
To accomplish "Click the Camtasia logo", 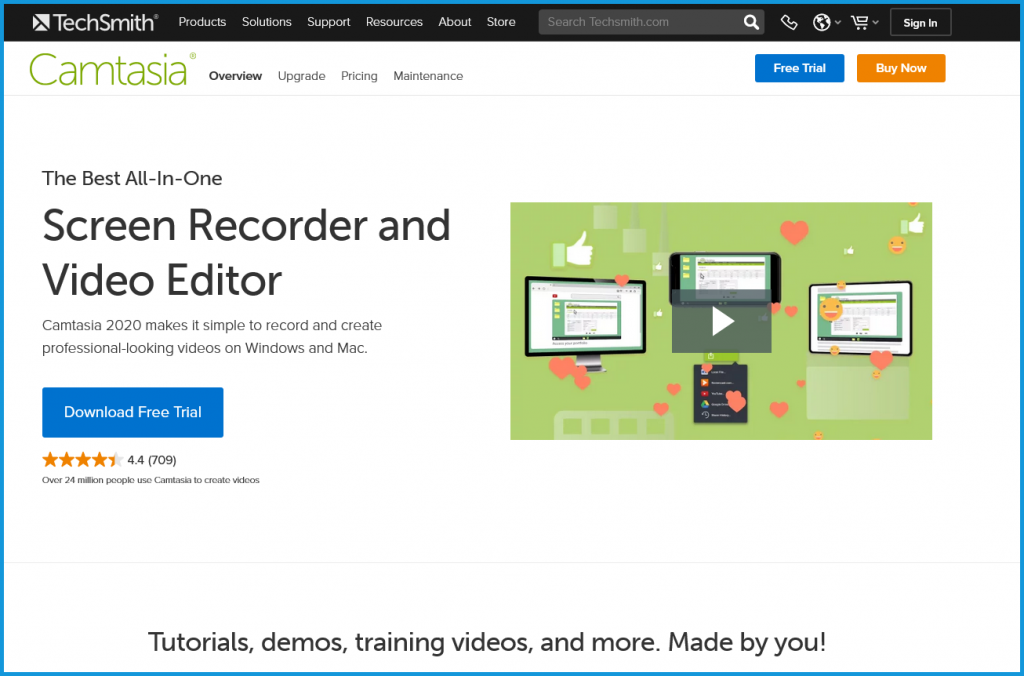I will coord(112,69).
